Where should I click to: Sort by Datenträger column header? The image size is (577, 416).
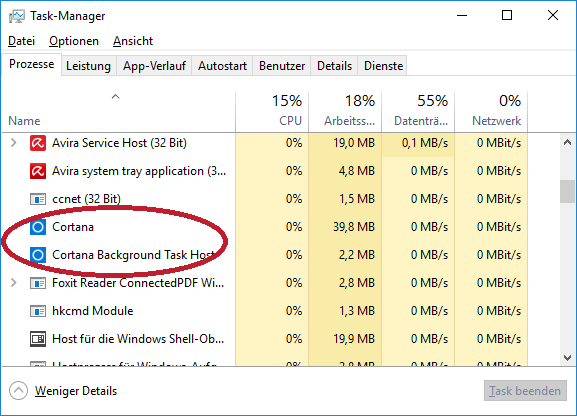pos(418,112)
